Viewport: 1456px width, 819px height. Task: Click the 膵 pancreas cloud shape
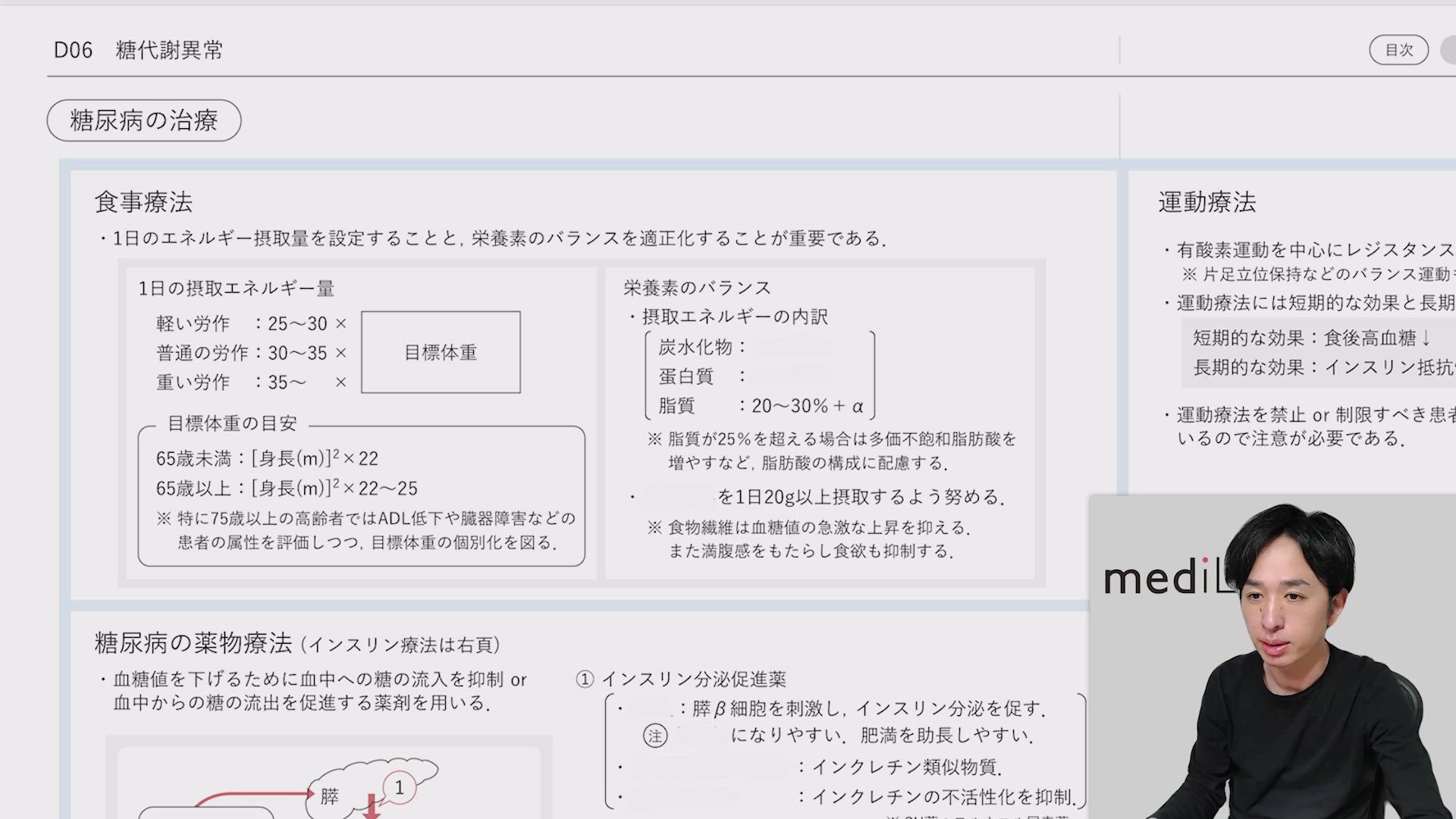click(331, 796)
